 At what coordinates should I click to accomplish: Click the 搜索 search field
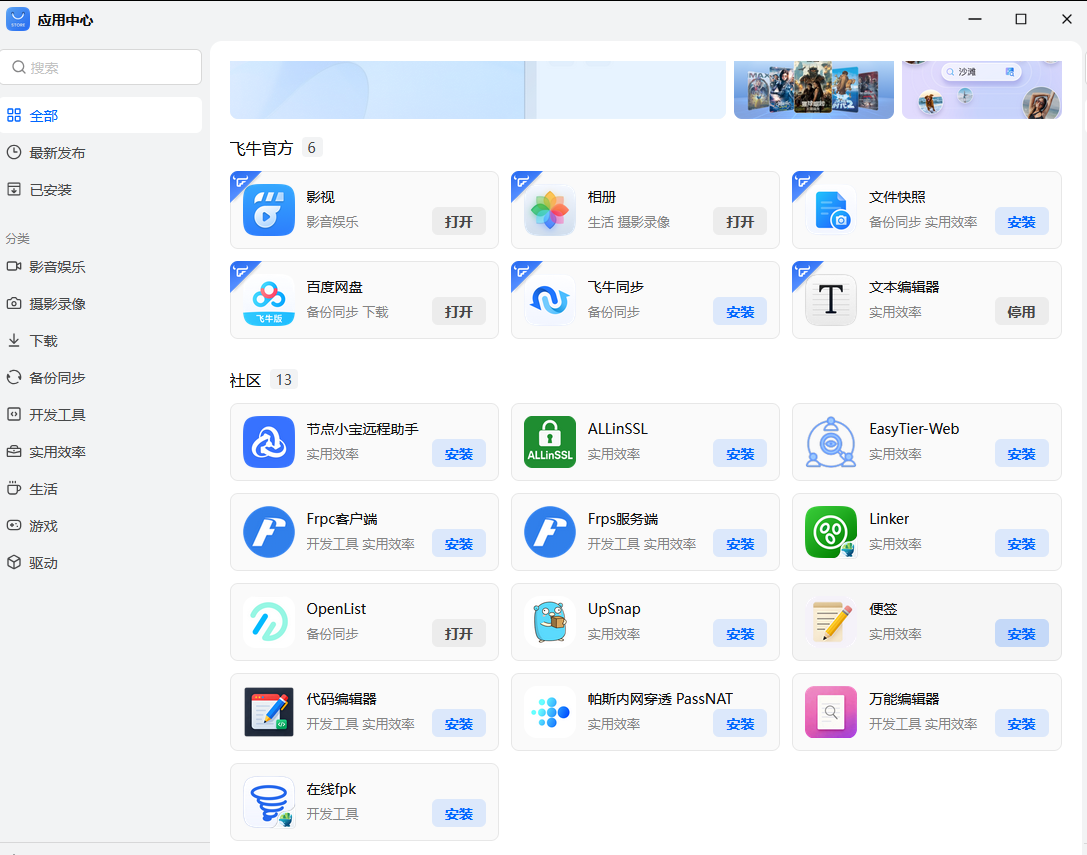100,66
